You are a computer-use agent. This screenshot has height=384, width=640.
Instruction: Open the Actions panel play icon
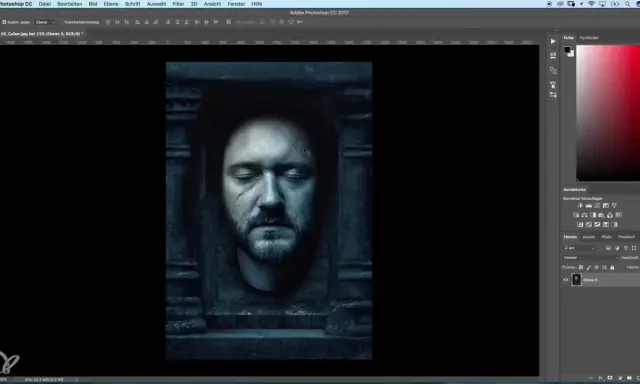tap(553, 41)
